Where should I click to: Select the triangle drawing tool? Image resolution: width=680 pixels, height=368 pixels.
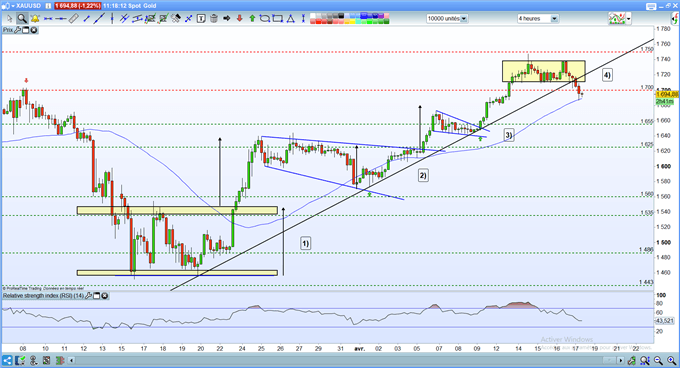(x=291, y=19)
